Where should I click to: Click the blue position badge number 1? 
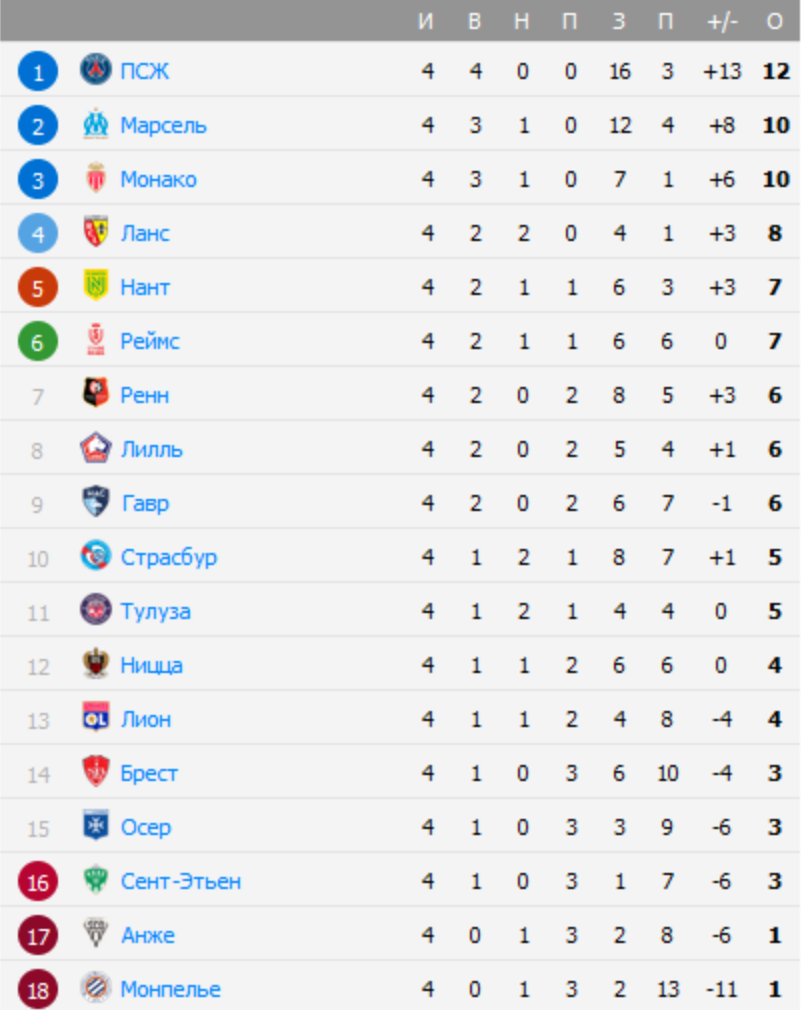click(38, 71)
